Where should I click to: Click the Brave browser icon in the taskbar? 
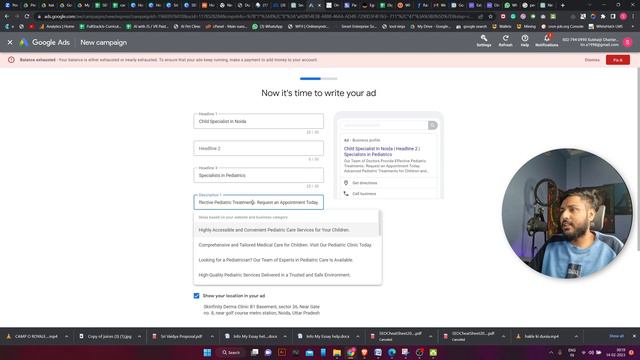364,352
